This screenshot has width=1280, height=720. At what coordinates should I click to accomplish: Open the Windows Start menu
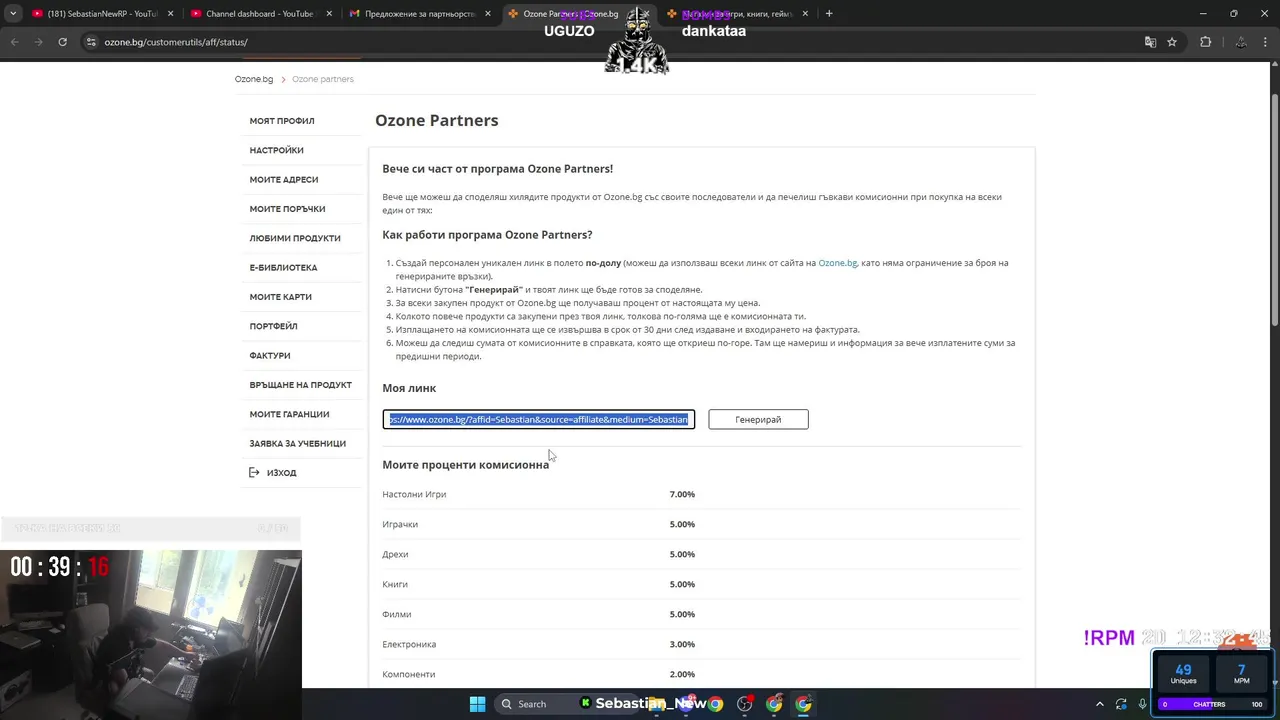click(x=477, y=704)
